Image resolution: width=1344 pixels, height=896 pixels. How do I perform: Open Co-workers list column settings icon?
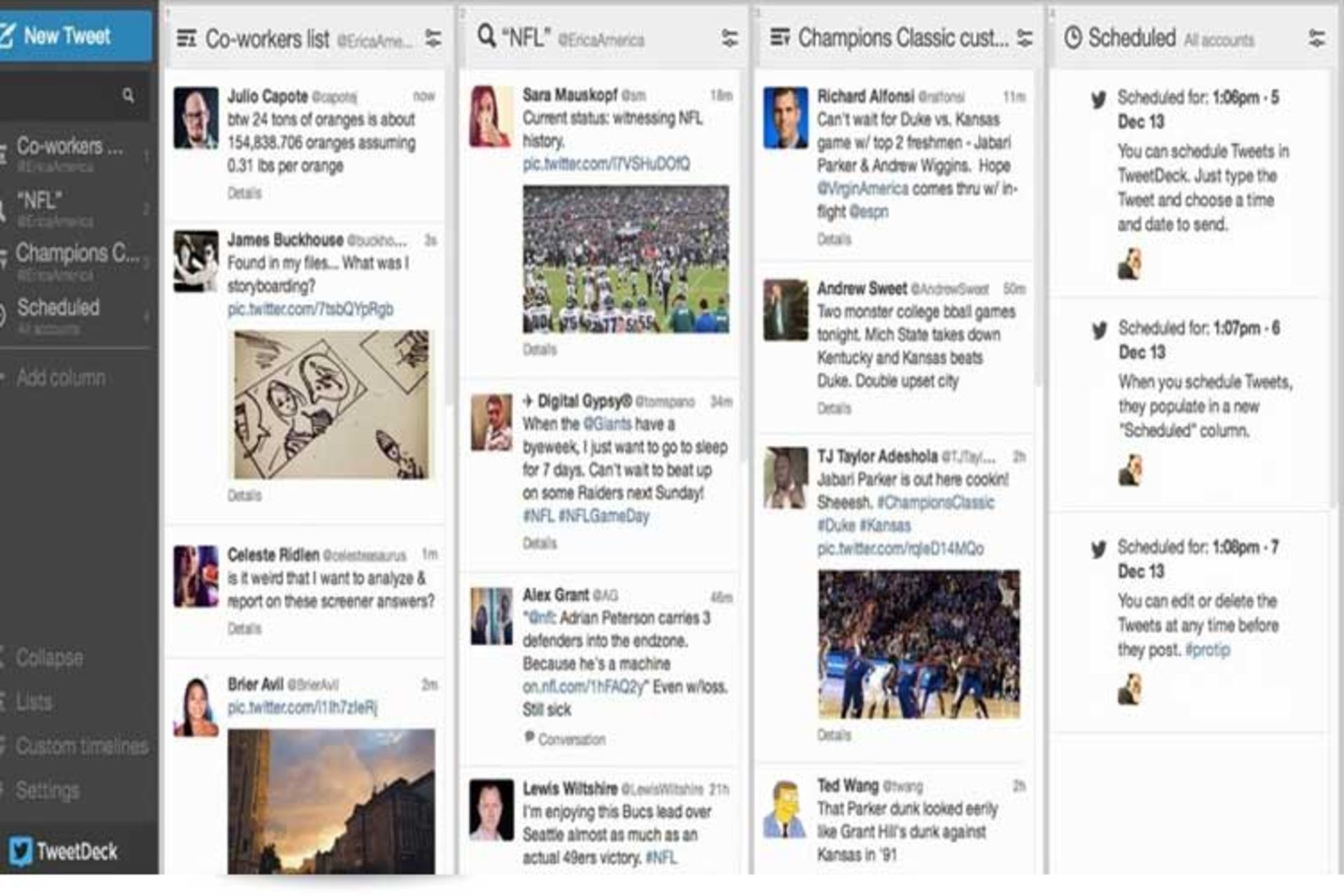(433, 38)
